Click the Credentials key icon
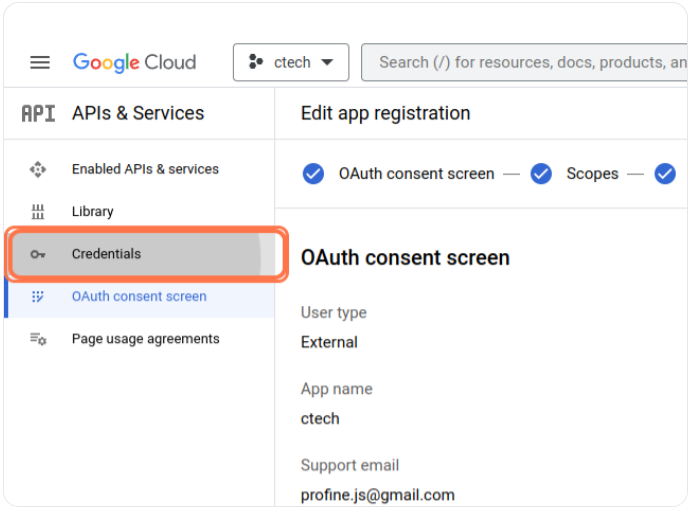Viewport: 694px width, 514px height. (38, 254)
